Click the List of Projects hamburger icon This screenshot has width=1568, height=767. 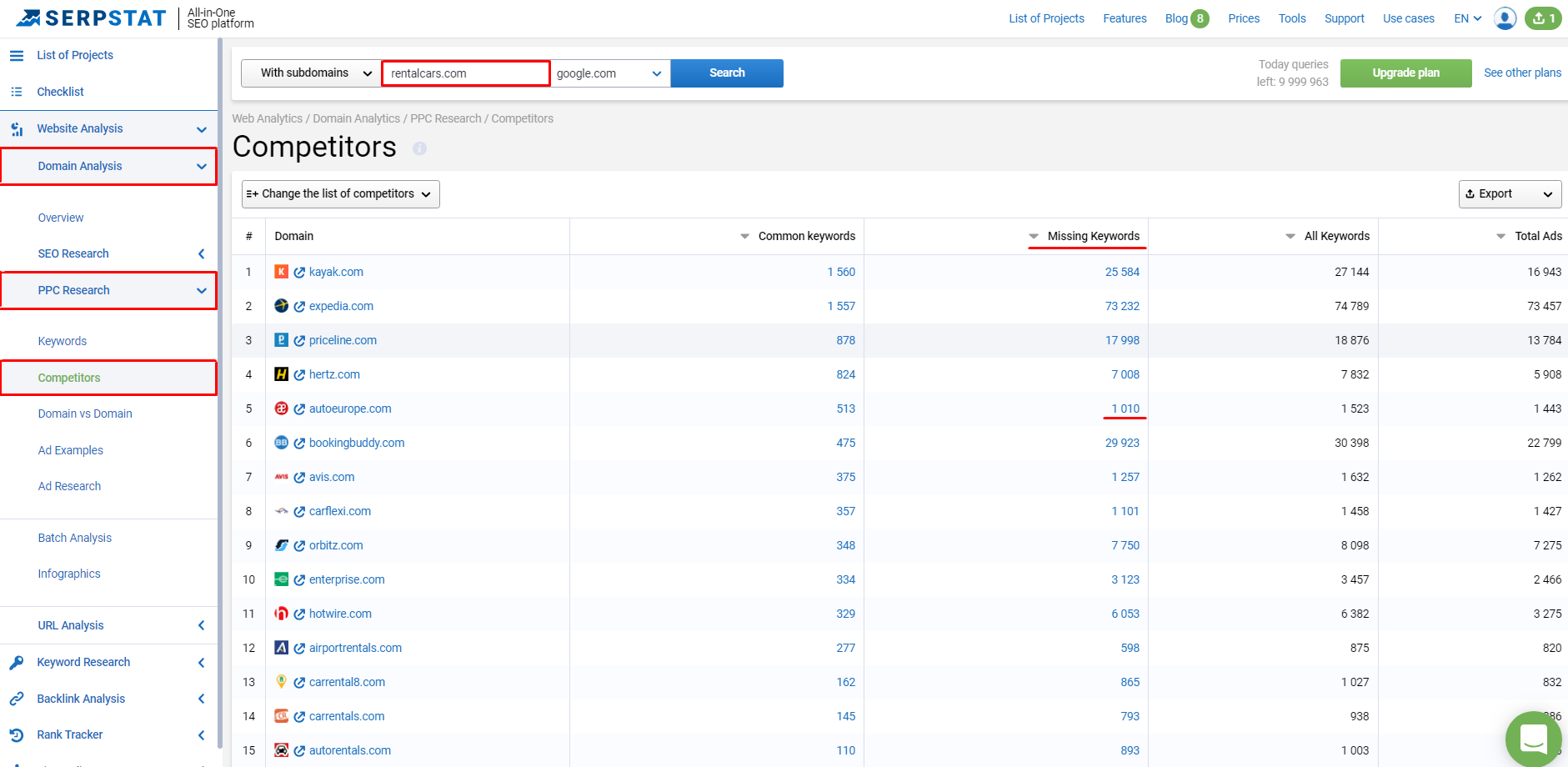point(17,55)
